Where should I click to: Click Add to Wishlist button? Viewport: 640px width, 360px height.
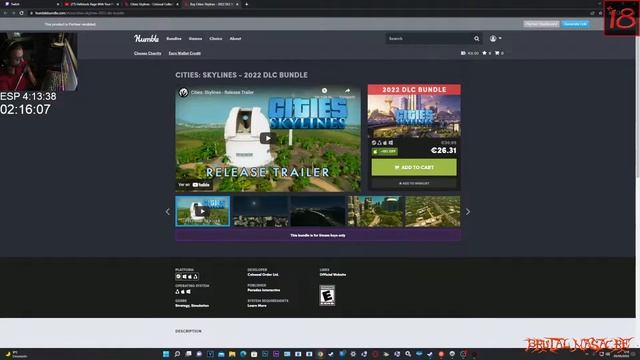pos(414,183)
